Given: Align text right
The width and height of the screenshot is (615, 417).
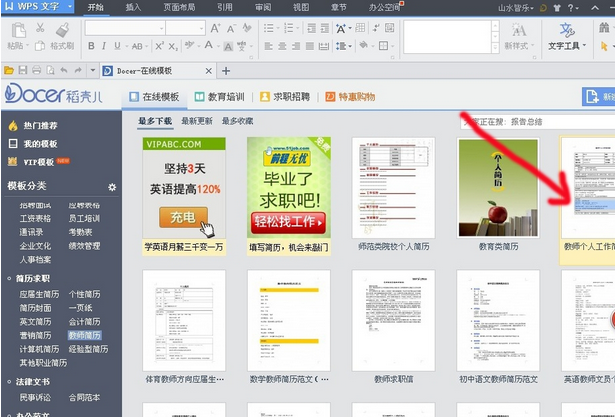Looking at the screenshot, I should click(296, 46).
